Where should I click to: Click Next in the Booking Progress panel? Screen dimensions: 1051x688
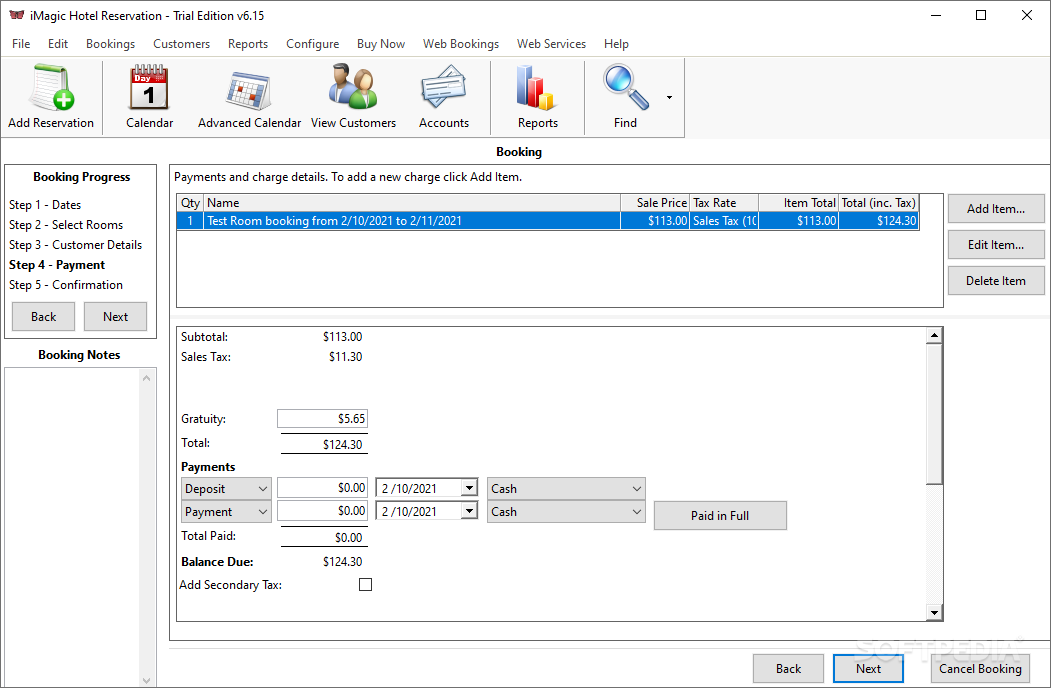115,317
